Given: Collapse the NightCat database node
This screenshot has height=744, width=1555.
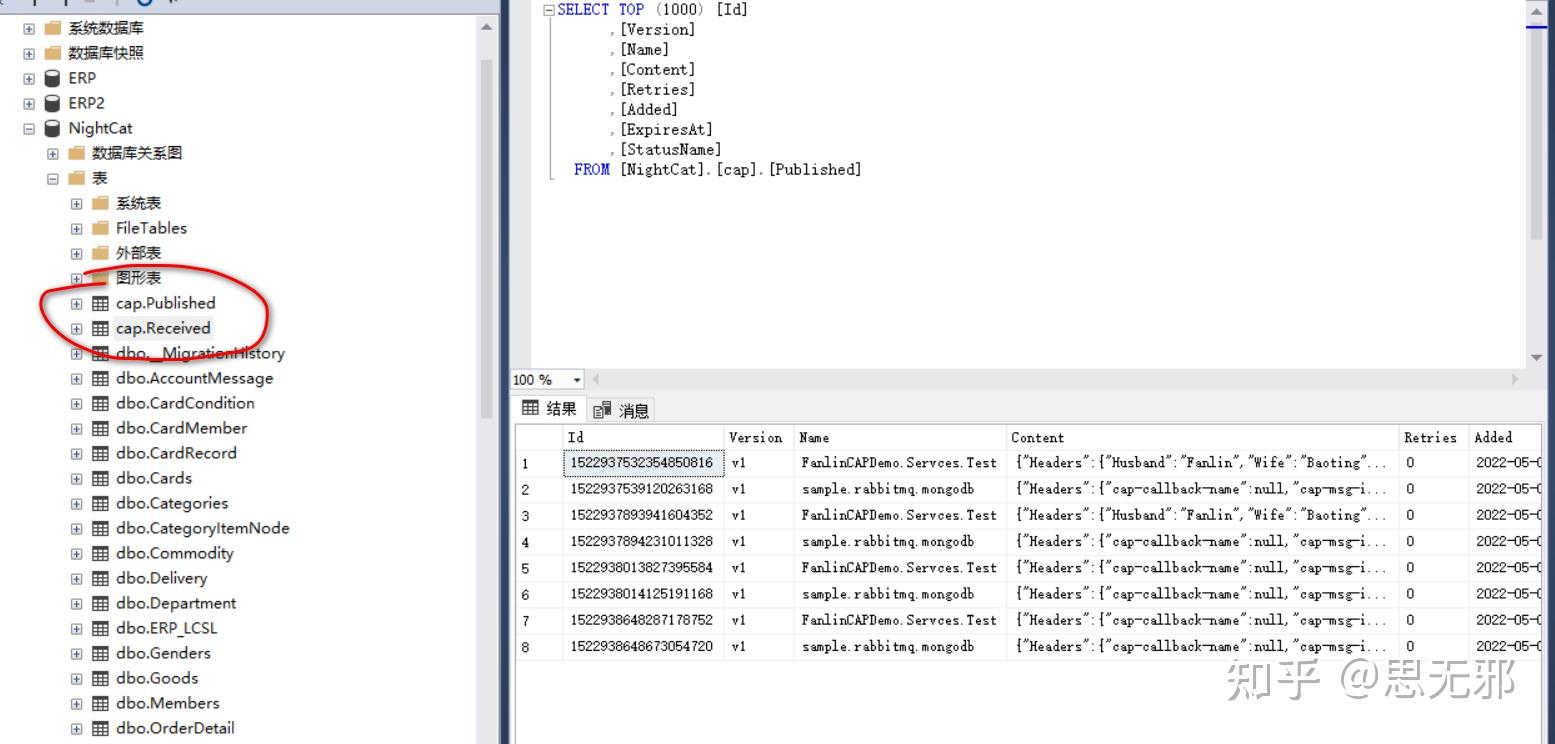Looking at the screenshot, I should coord(28,128).
